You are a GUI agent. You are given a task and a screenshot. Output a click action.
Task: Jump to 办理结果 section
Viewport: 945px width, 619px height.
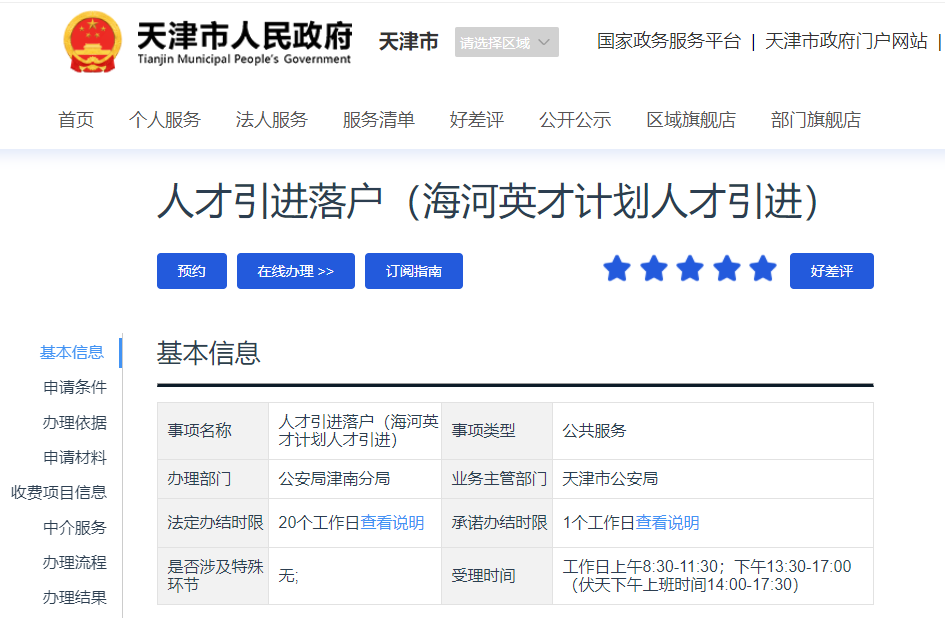75,597
